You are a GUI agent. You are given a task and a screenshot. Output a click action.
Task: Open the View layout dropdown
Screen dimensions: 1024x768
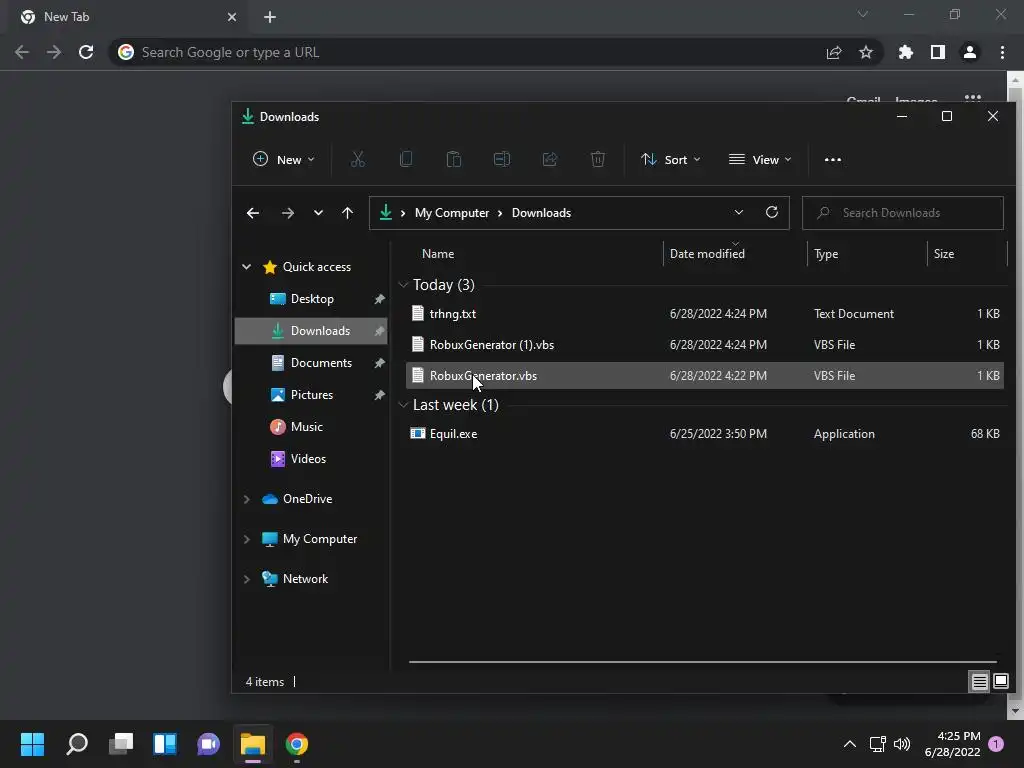(760, 159)
